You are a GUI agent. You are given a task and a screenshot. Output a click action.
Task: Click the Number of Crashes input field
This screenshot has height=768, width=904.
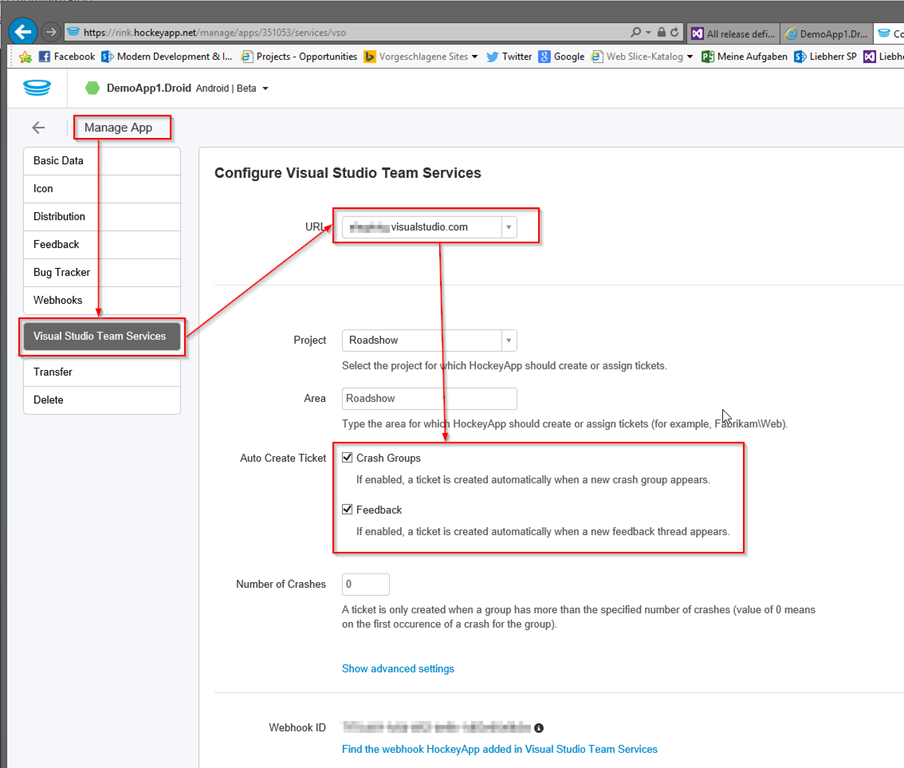point(365,584)
